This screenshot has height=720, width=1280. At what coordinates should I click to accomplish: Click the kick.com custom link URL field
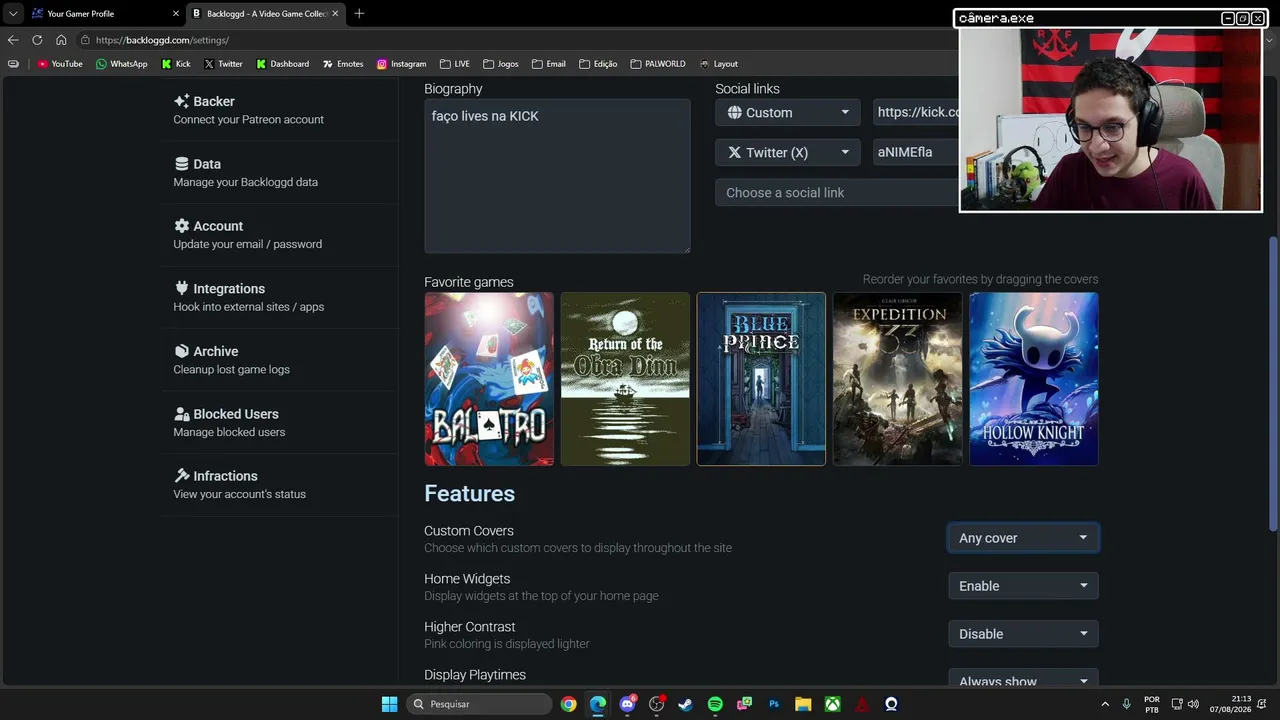tap(916, 112)
